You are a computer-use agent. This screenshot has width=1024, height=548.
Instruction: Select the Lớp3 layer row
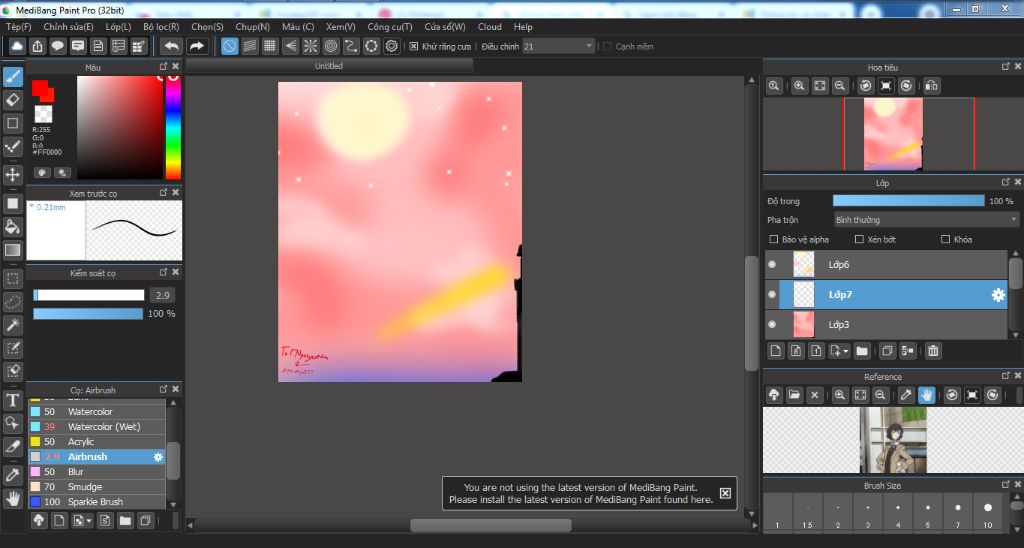(886, 325)
